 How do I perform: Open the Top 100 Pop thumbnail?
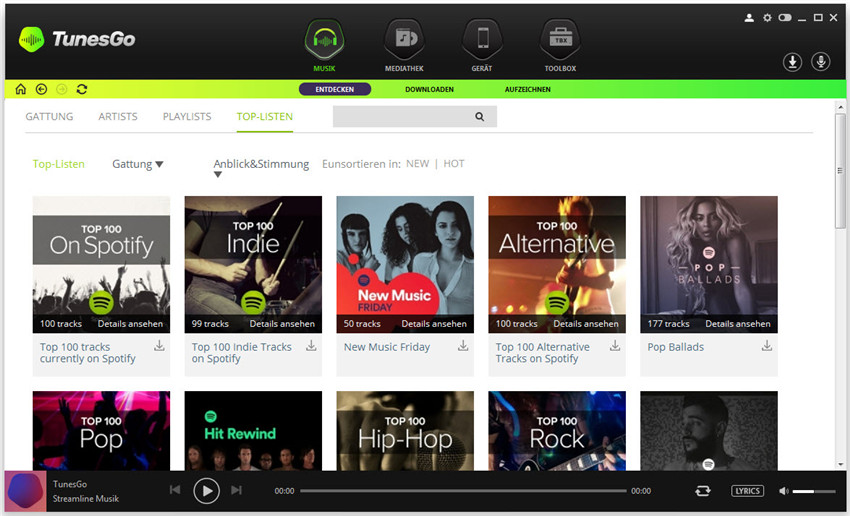(x=101, y=430)
